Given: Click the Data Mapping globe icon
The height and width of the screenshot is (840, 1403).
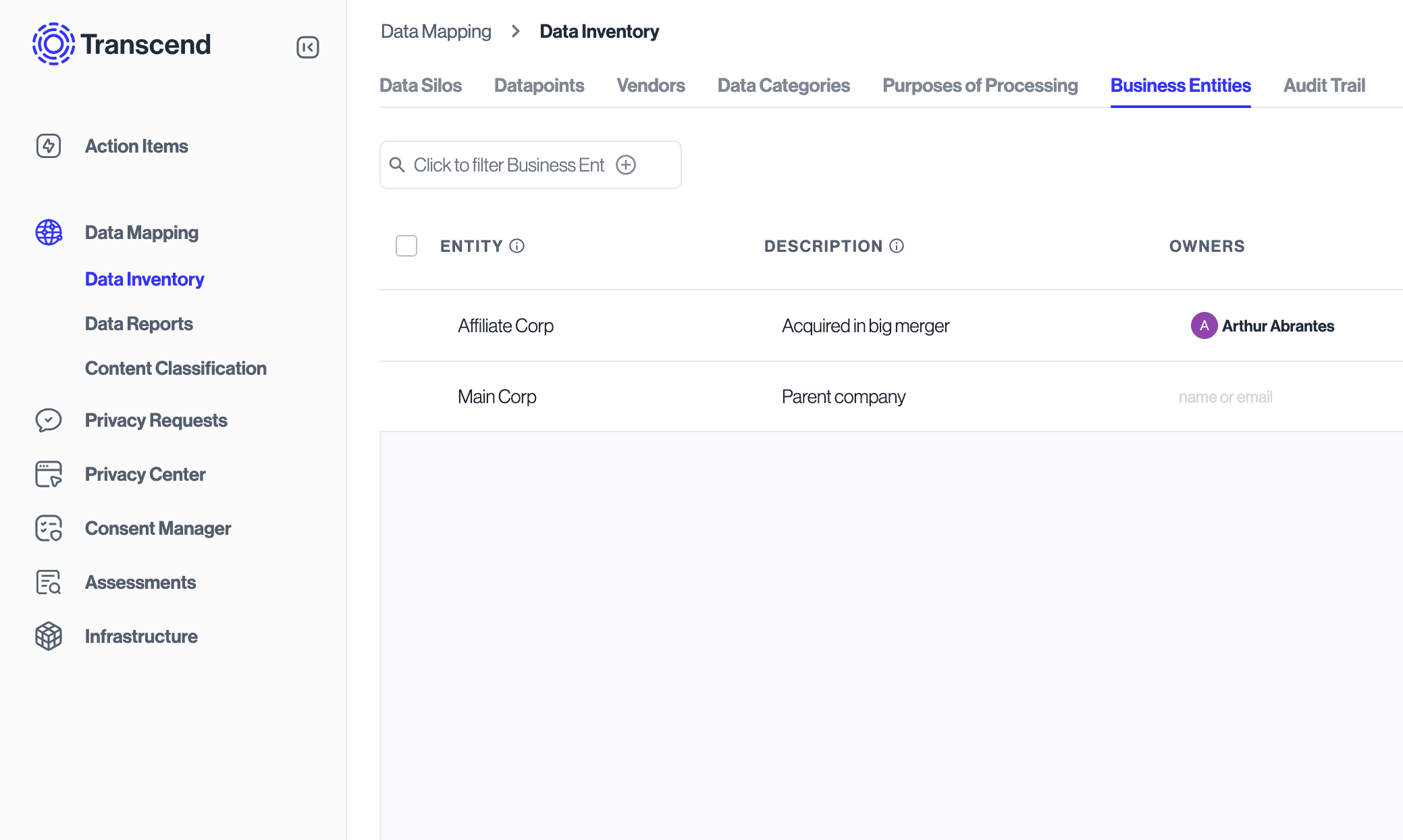Looking at the screenshot, I should [x=49, y=232].
